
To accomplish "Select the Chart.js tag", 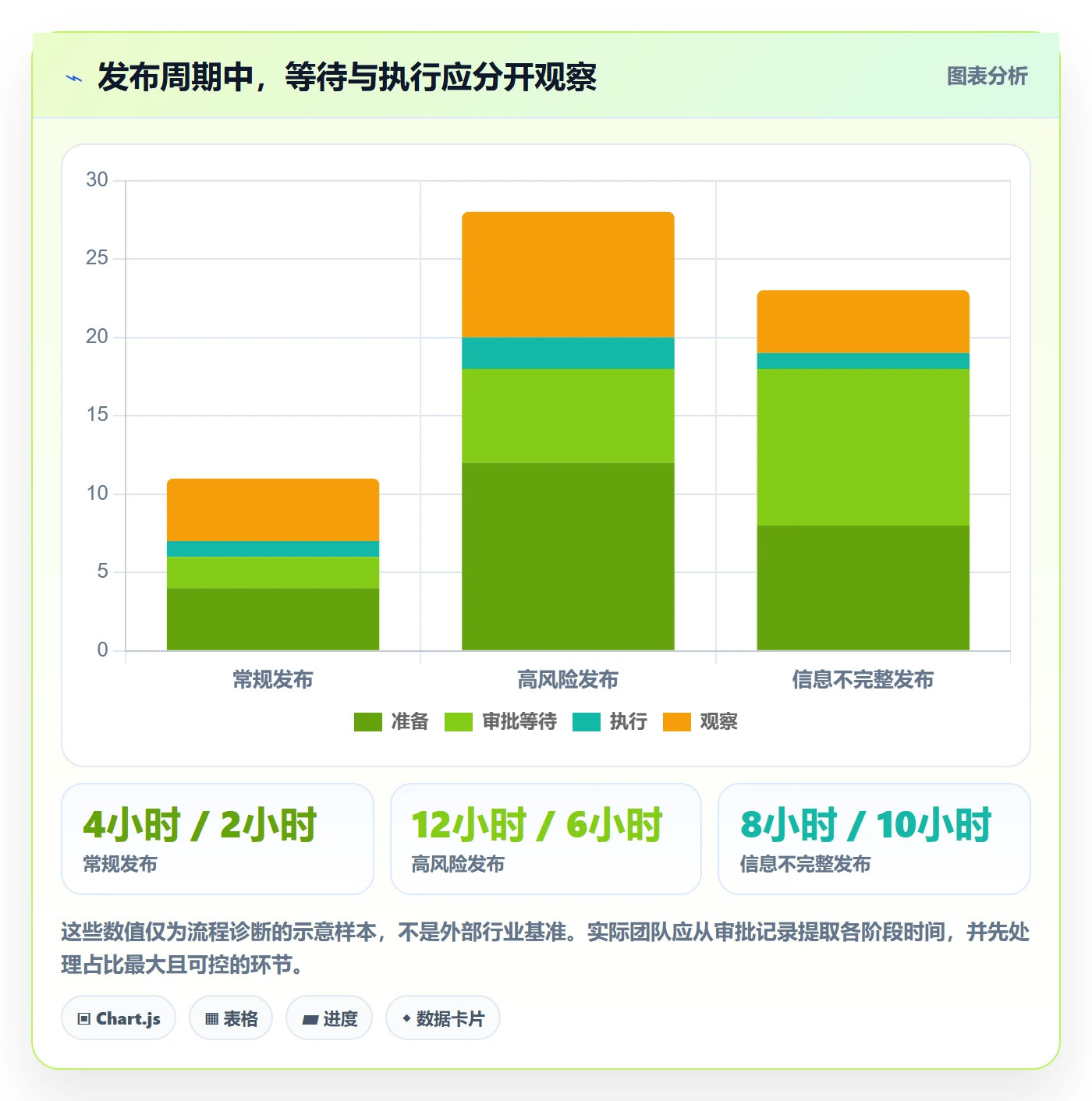I will 119,1018.
